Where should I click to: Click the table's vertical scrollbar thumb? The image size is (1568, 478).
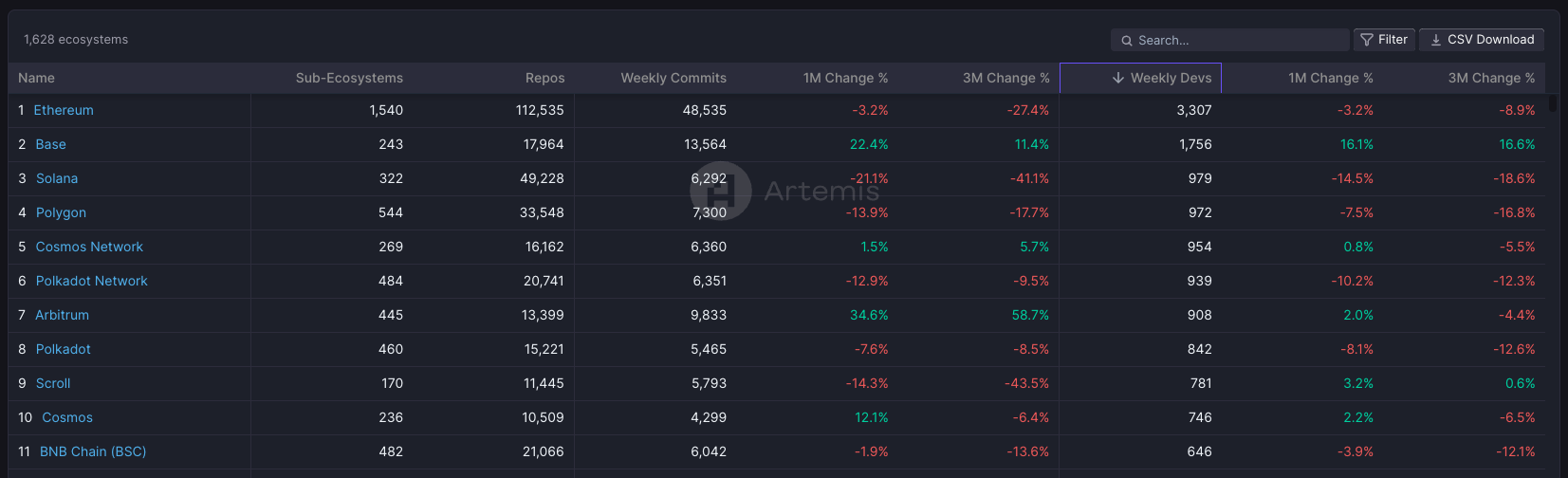click(1553, 102)
